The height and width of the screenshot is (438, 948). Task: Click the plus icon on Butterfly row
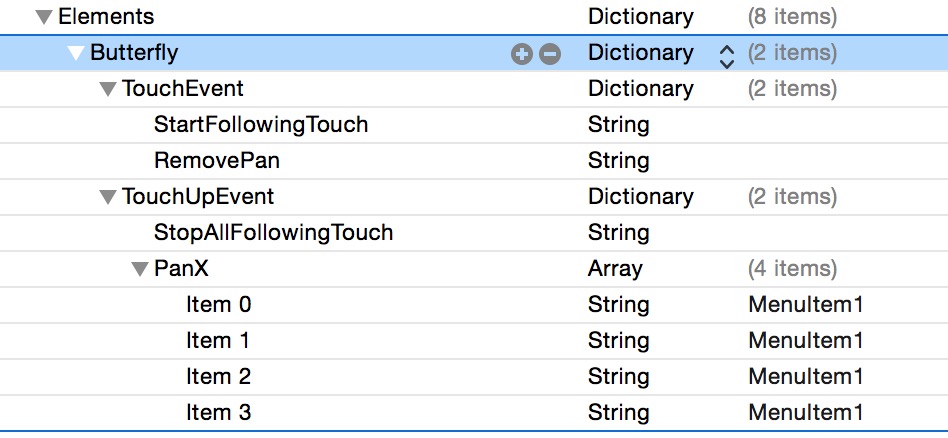[520, 54]
